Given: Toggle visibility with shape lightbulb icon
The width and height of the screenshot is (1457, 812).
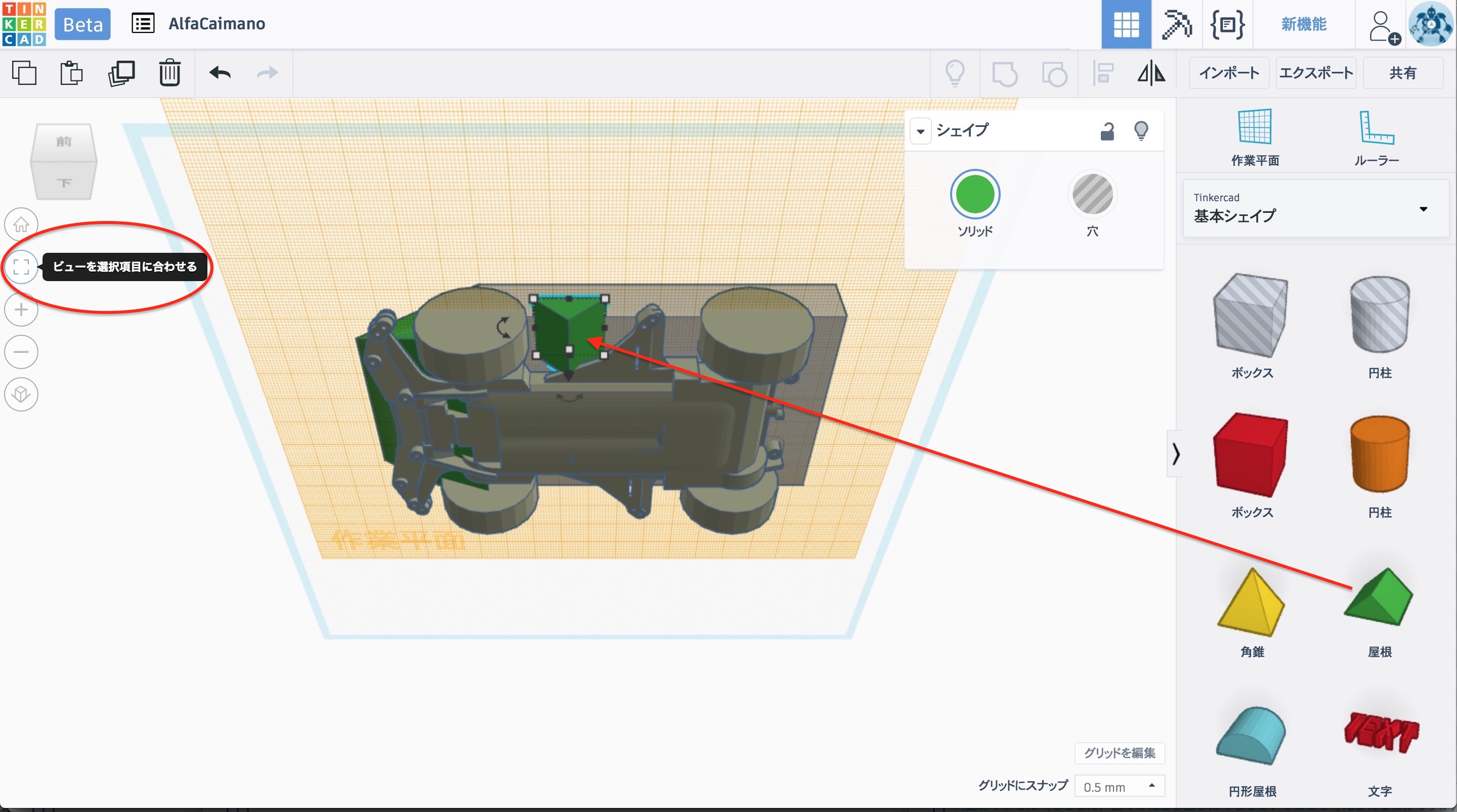Looking at the screenshot, I should click(1141, 131).
